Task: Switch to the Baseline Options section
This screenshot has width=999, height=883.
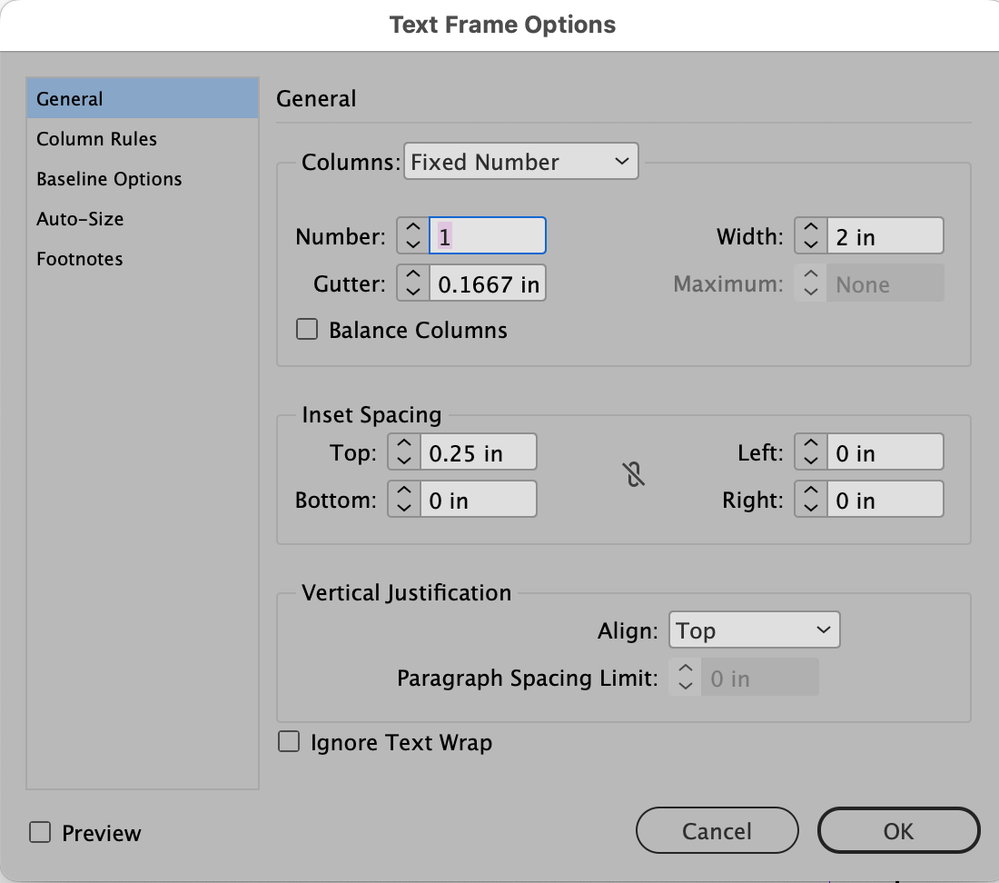Action: click(x=109, y=179)
